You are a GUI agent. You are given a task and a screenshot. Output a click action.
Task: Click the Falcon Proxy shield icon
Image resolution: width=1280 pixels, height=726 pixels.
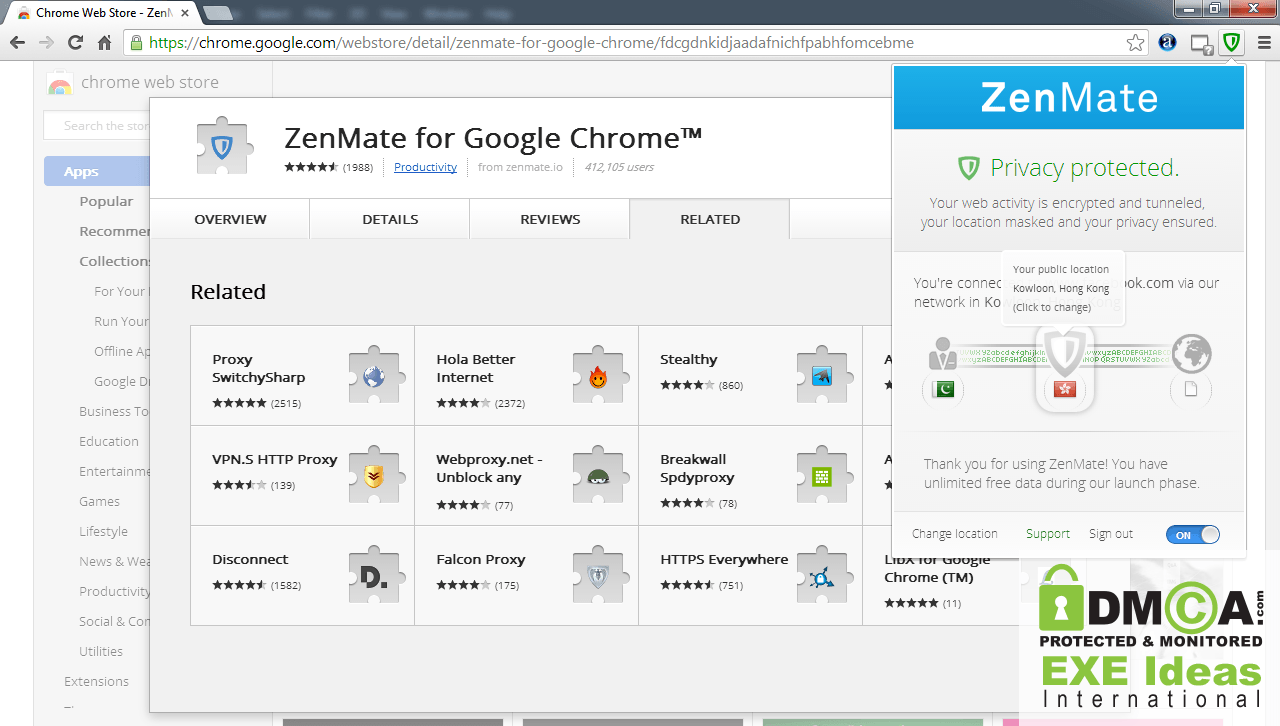click(x=597, y=577)
